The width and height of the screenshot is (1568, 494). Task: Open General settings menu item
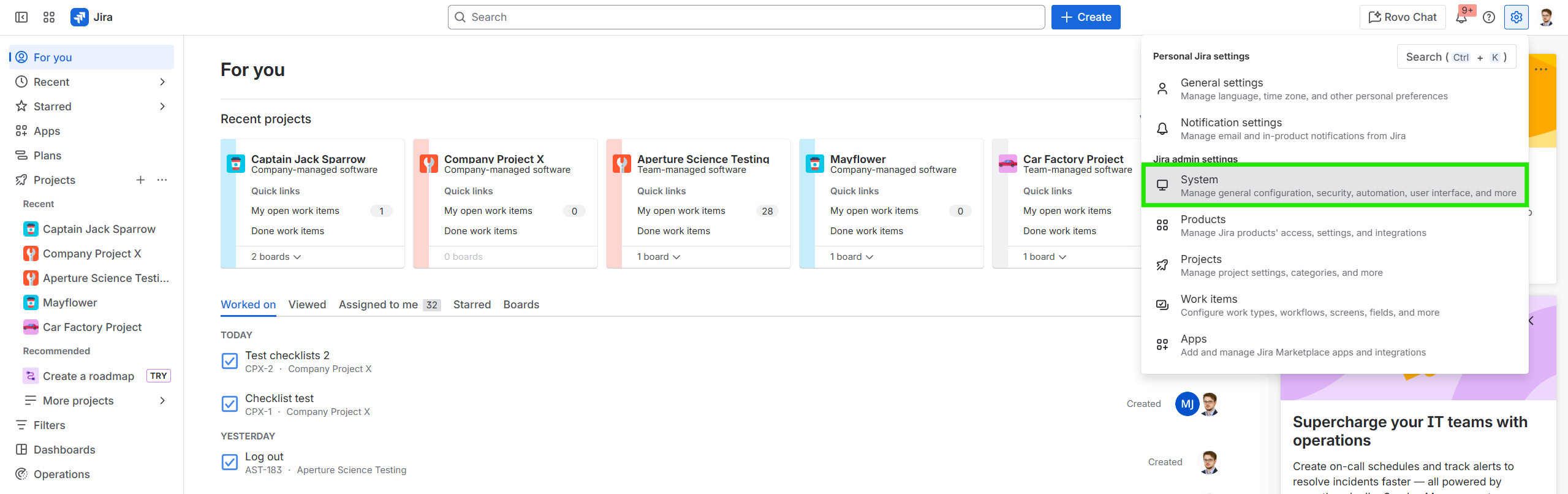[1335, 89]
